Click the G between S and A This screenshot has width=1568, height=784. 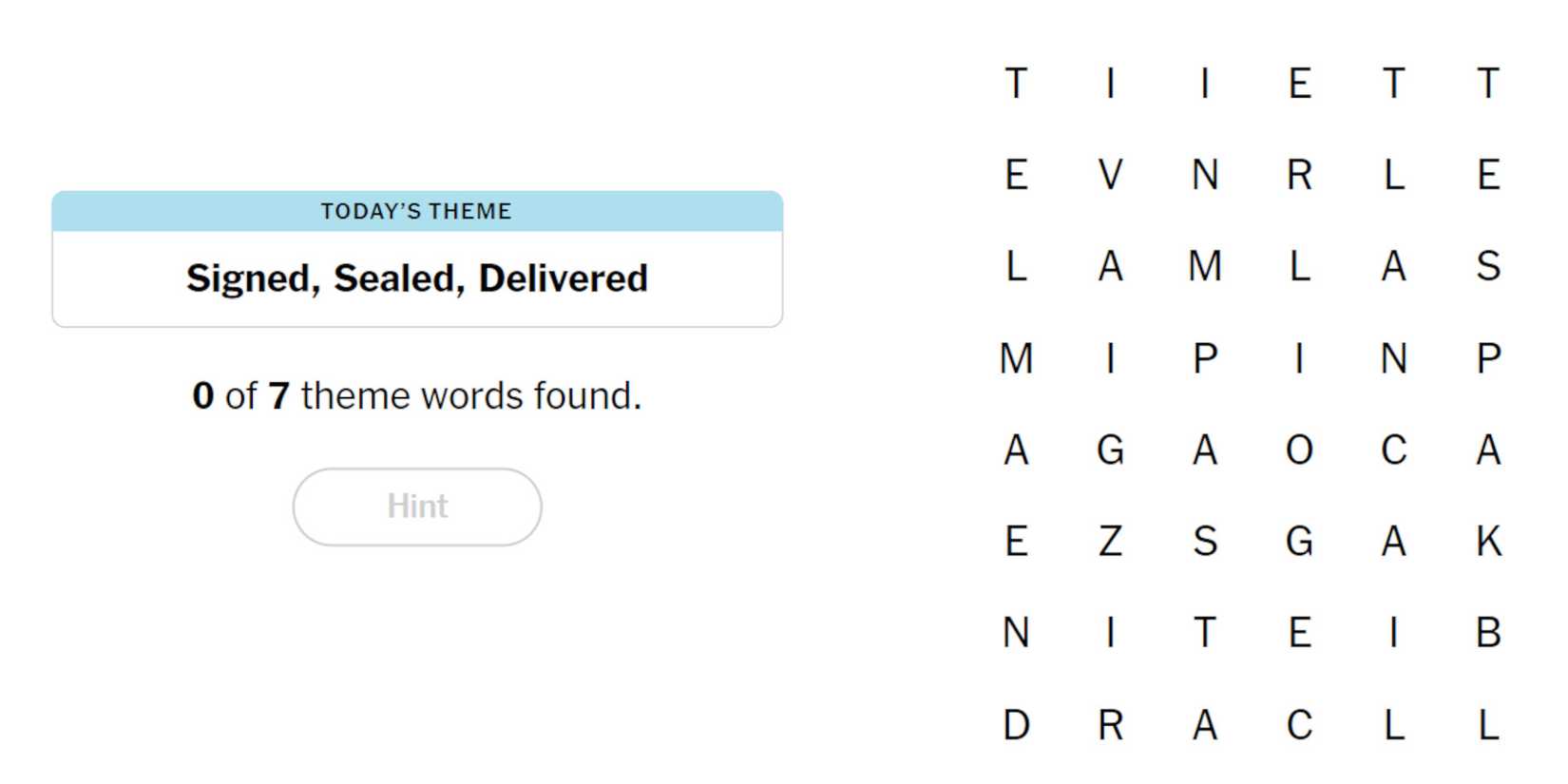1299,542
